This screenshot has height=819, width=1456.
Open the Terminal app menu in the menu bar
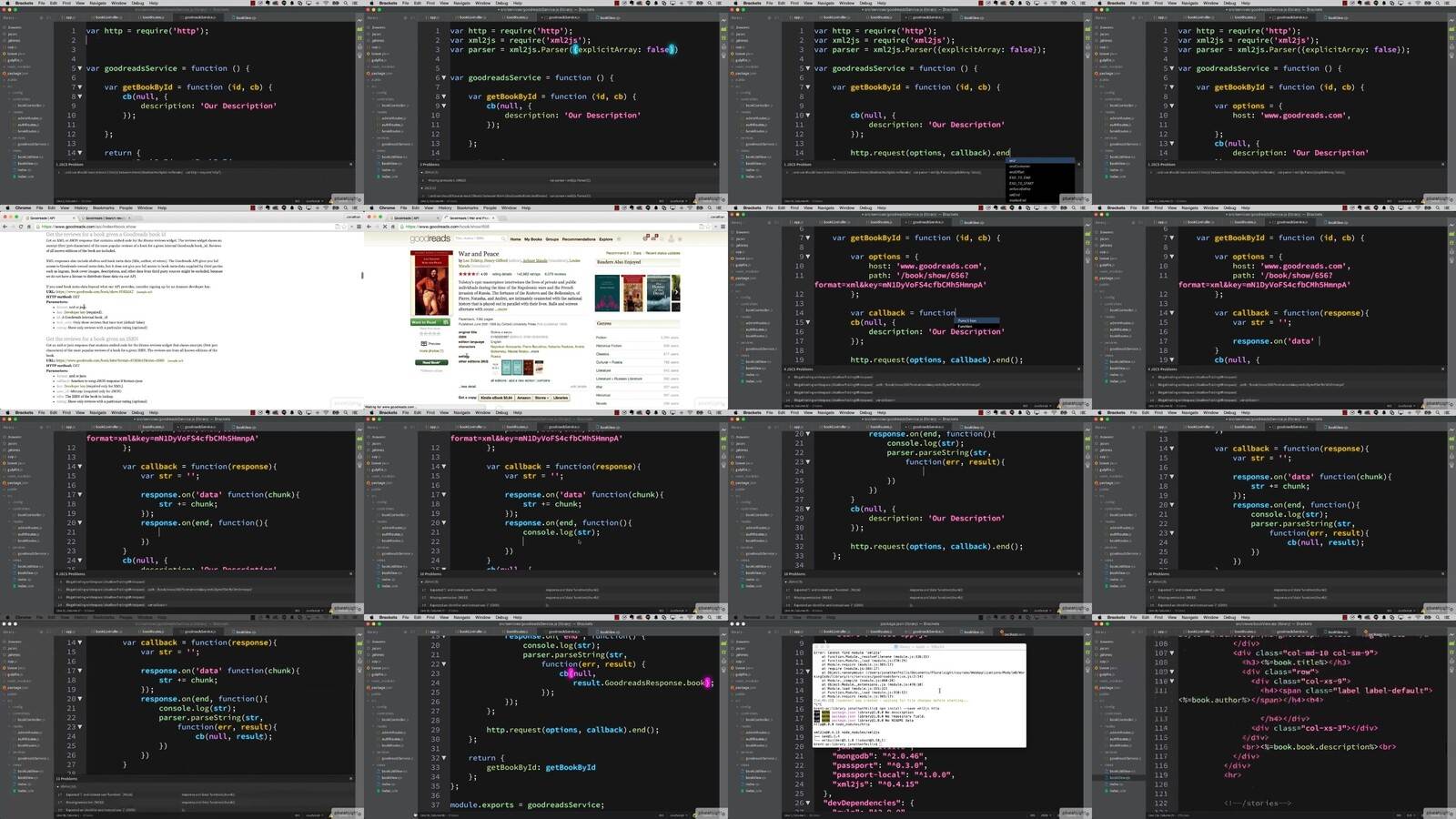point(752,616)
